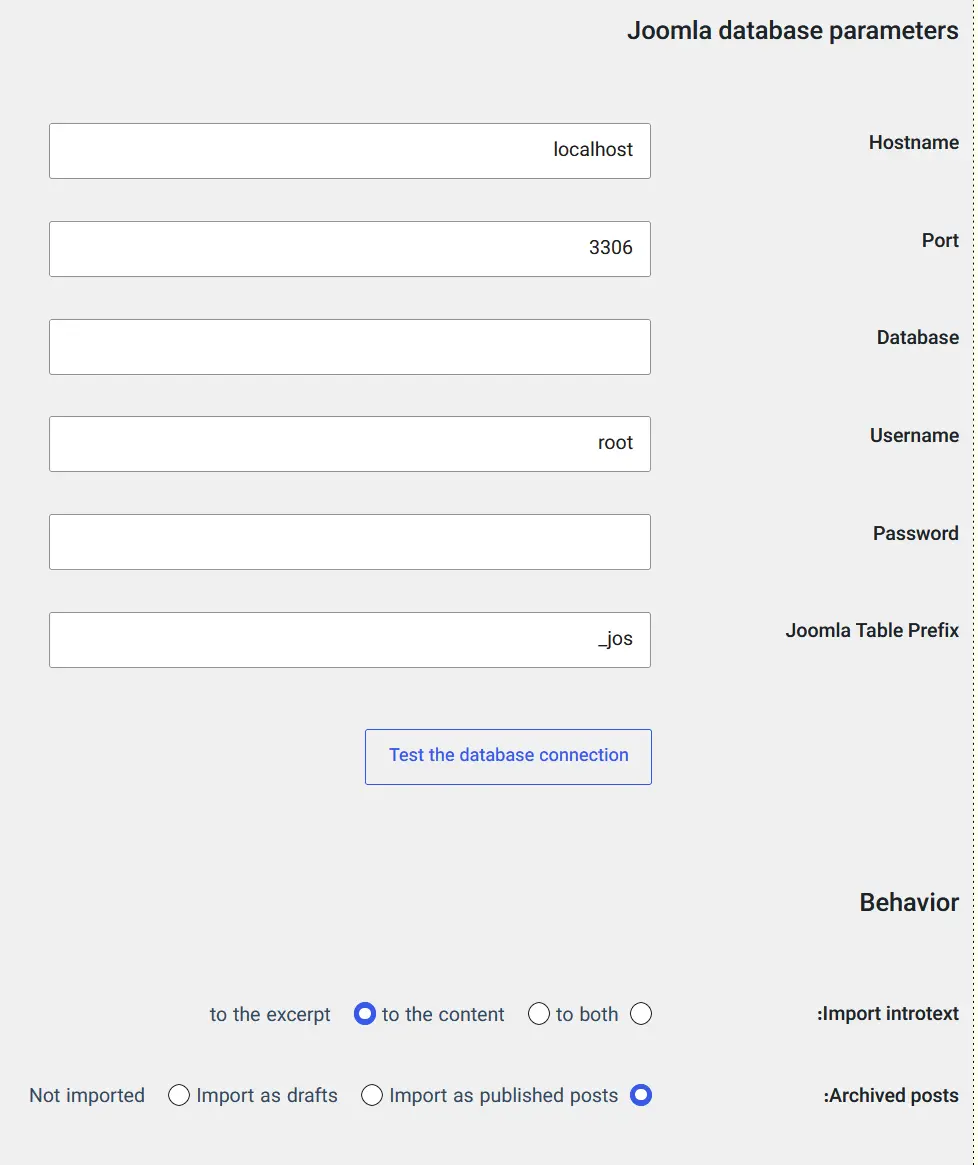Click the selected radio in Archived posts row
This screenshot has width=978, height=1165.
click(641, 1095)
